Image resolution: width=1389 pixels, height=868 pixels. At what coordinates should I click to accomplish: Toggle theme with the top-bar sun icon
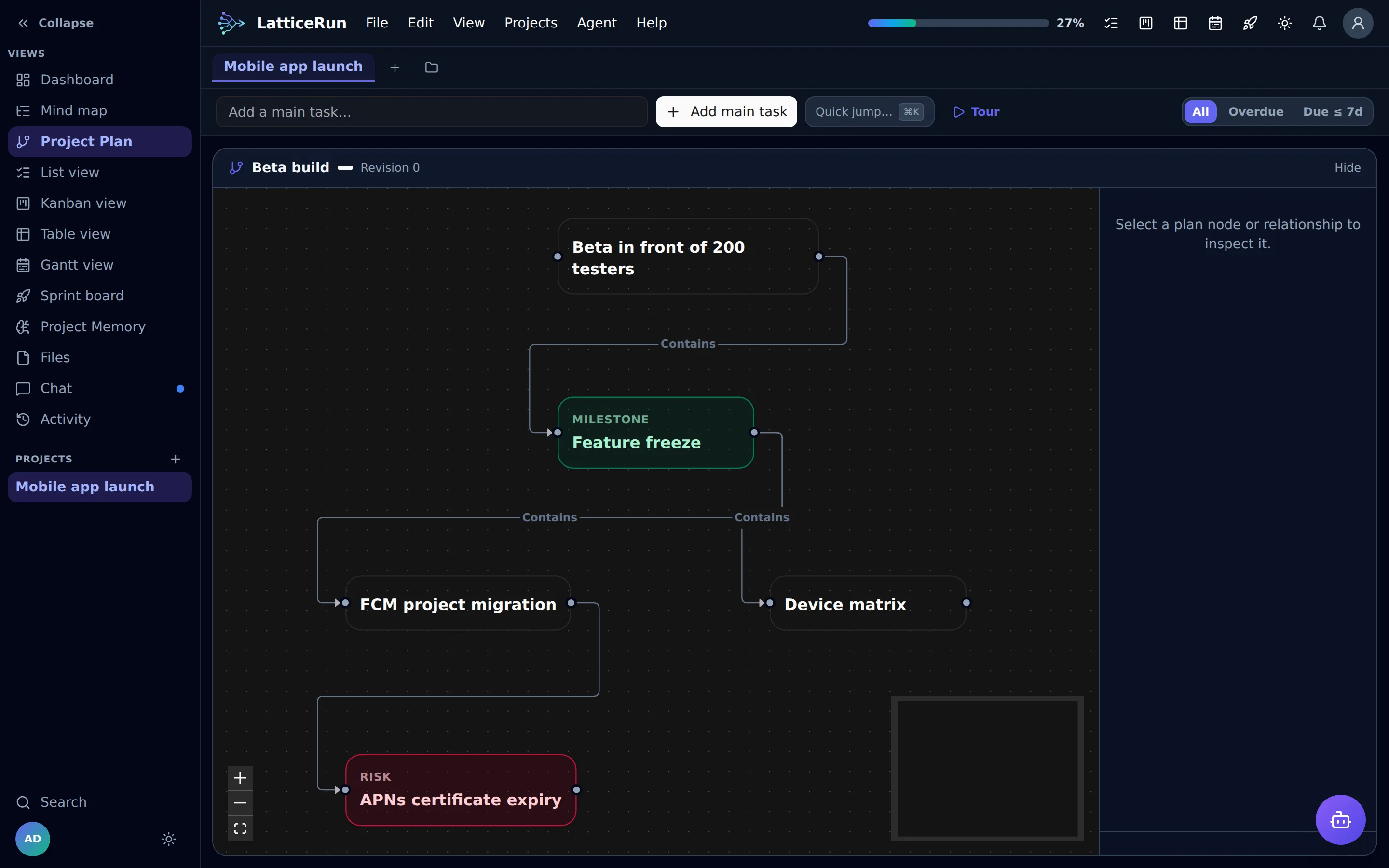pyautogui.click(x=1284, y=23)
